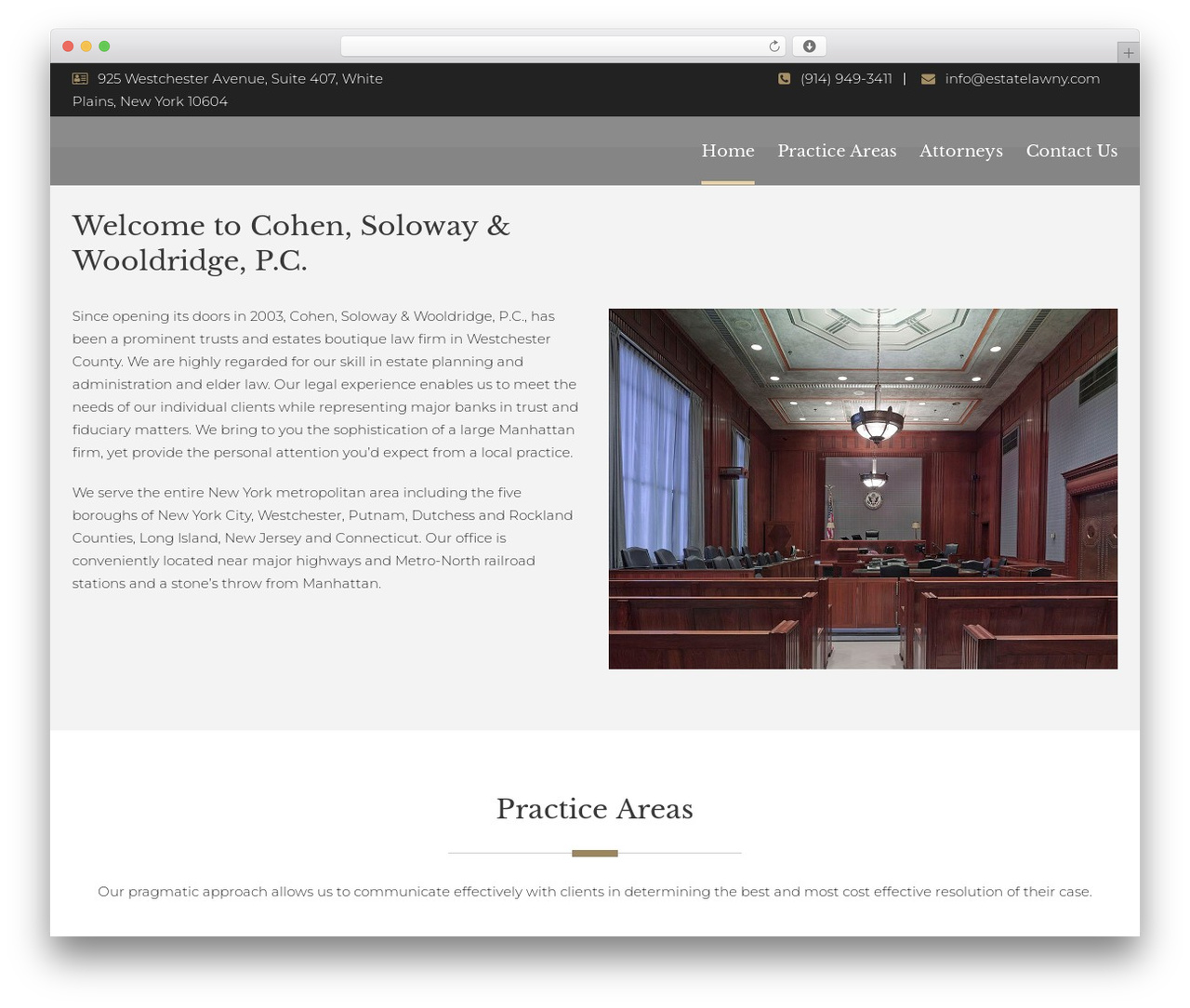
Task: Click the paragraph starting 'Since opening its doors'
Action: click(x=325, y=384)
